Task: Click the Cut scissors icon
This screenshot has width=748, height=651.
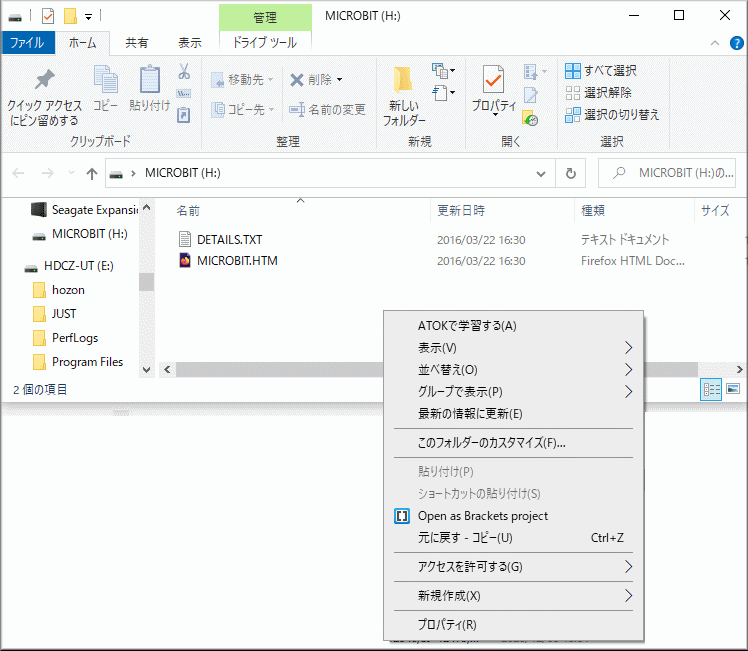Action: point(184,72)
